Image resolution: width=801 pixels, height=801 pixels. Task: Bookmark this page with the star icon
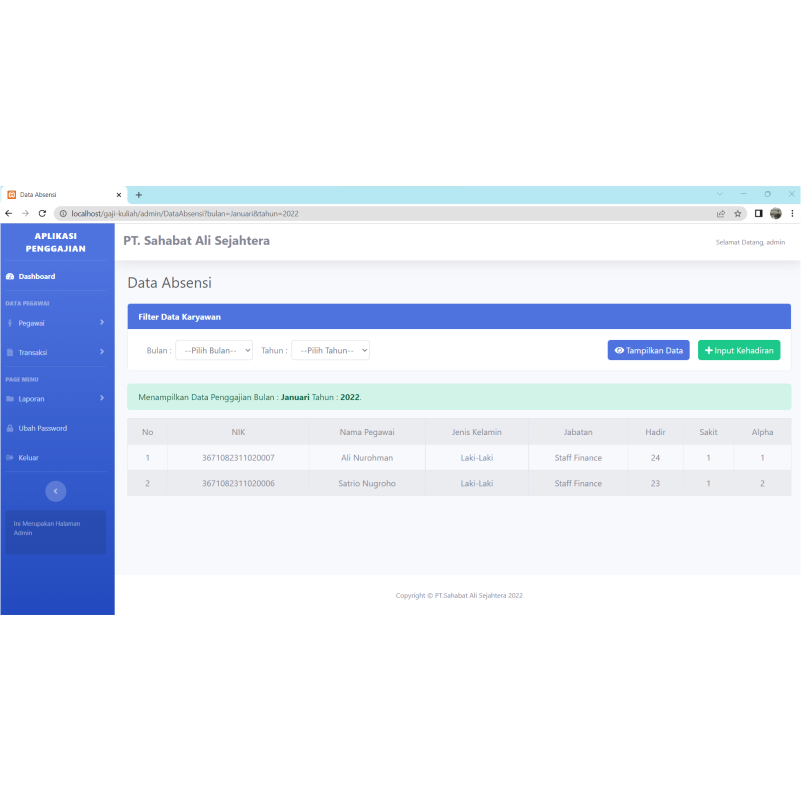(x=738, y=213)
